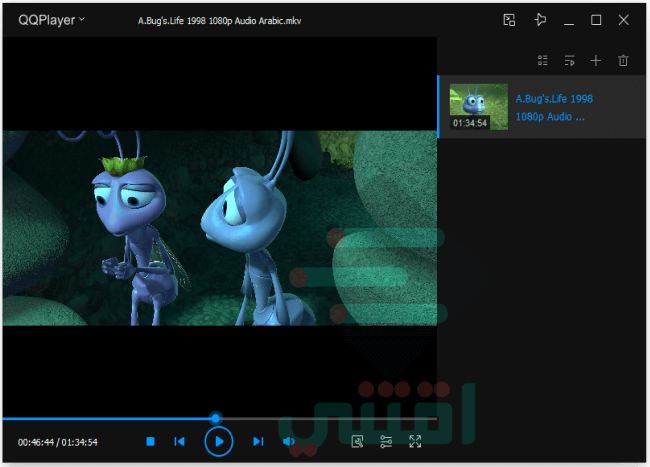Open the video capture tool icon
This screenshot has width=650, height=467.
(x=357, y=441)
